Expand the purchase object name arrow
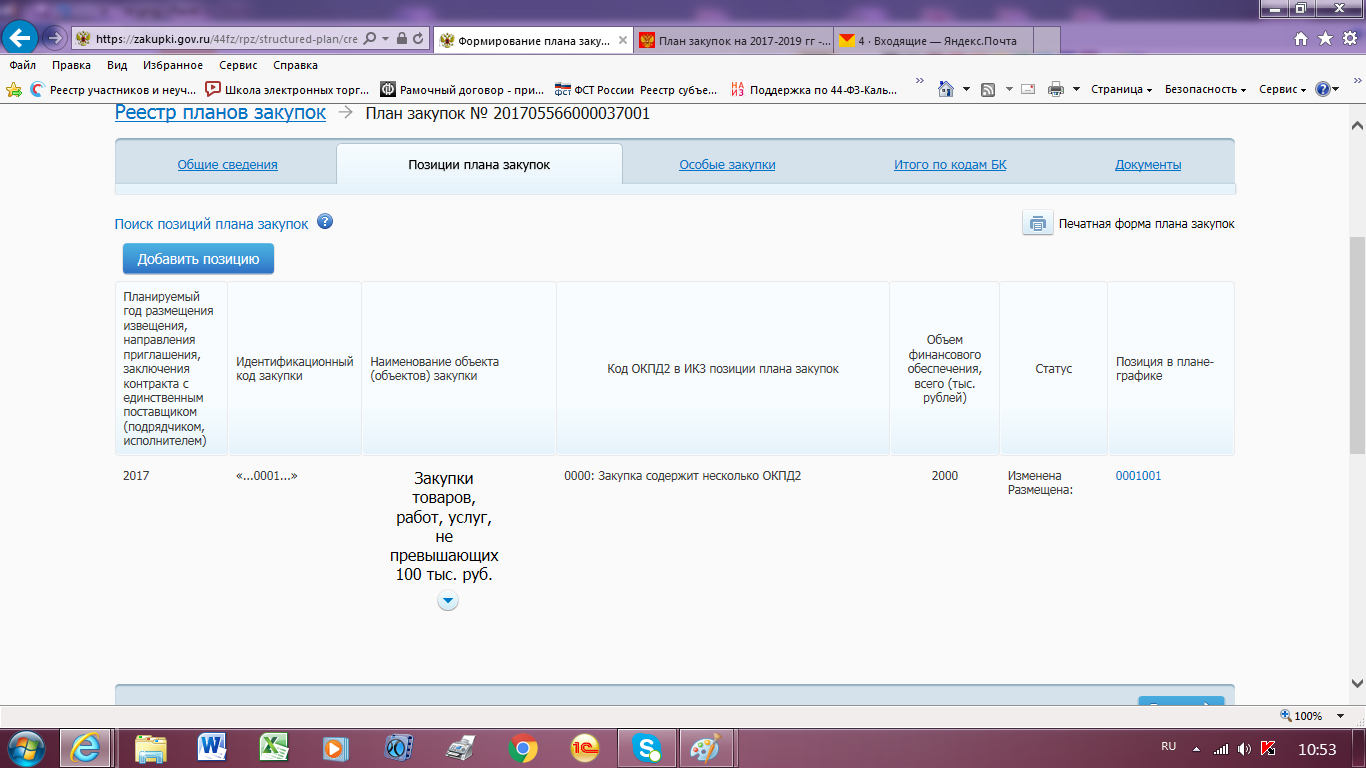Viewport: 1366px width, 768px height. (448, 601)
